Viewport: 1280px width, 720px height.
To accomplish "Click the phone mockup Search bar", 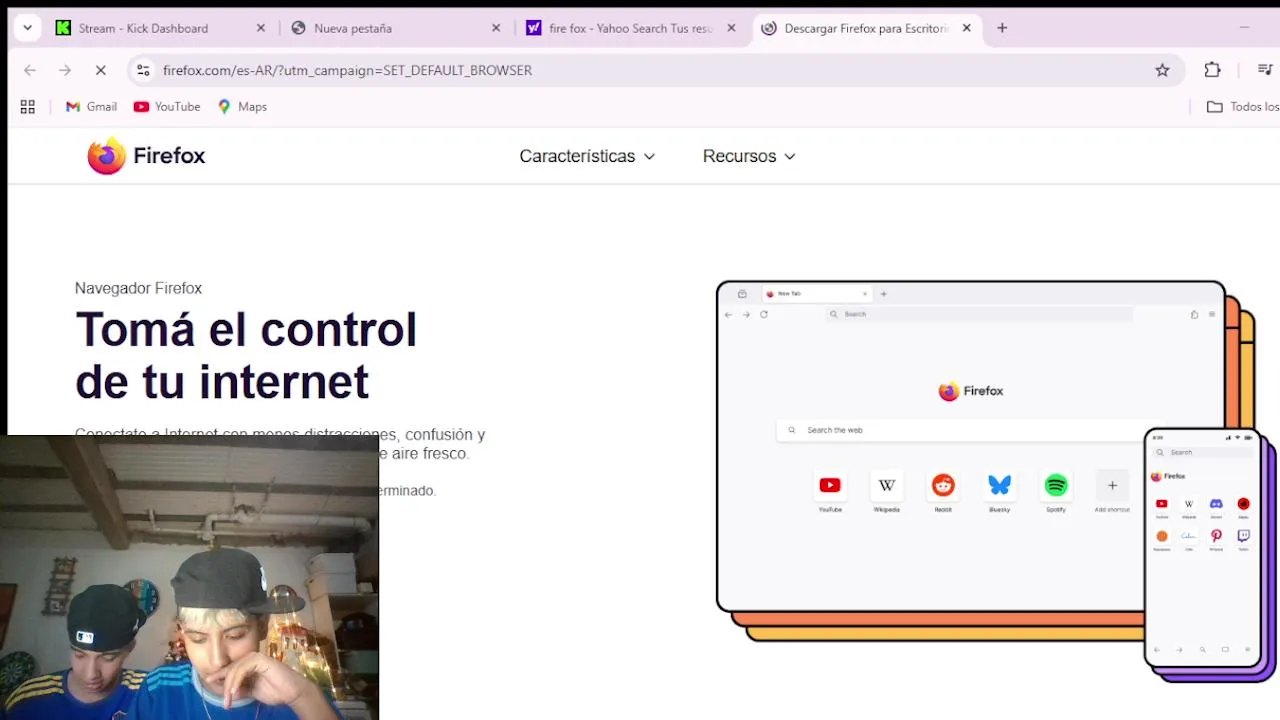I will click(1204, 452).
